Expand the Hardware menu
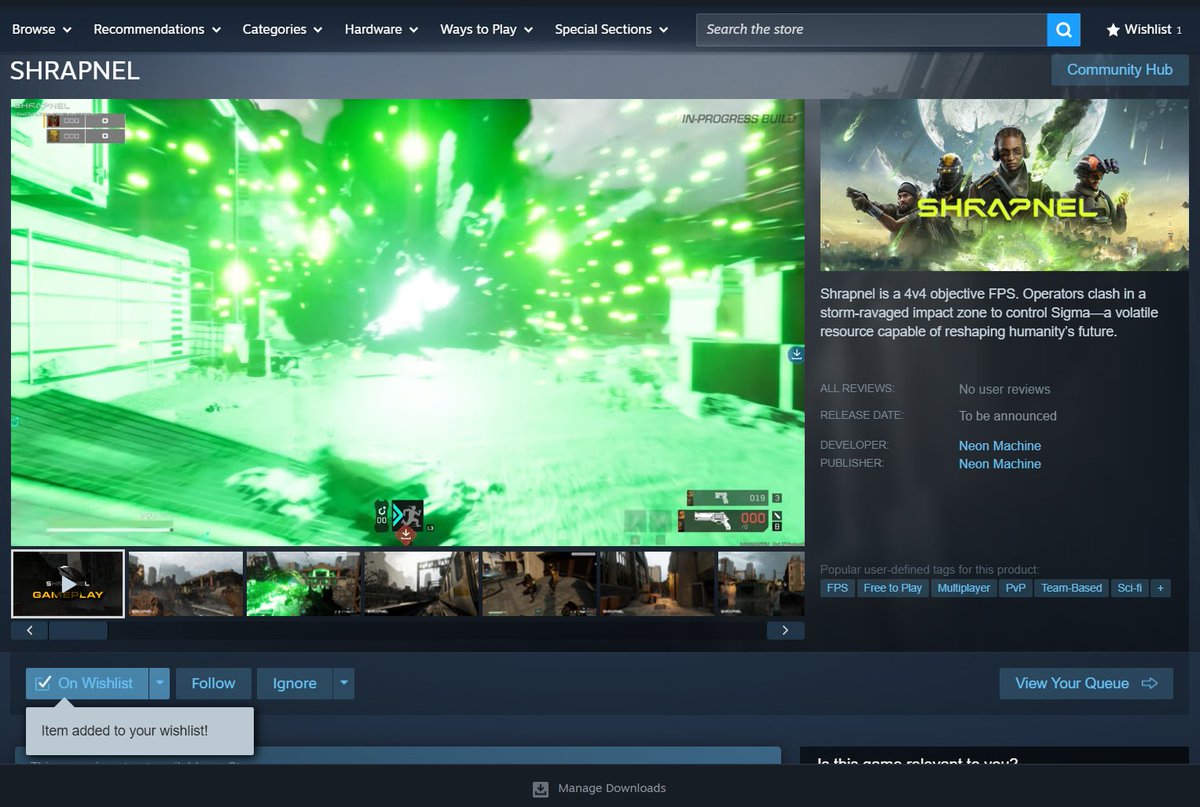The width and height of the screenshot is (1200, 807). coord(382,30)
